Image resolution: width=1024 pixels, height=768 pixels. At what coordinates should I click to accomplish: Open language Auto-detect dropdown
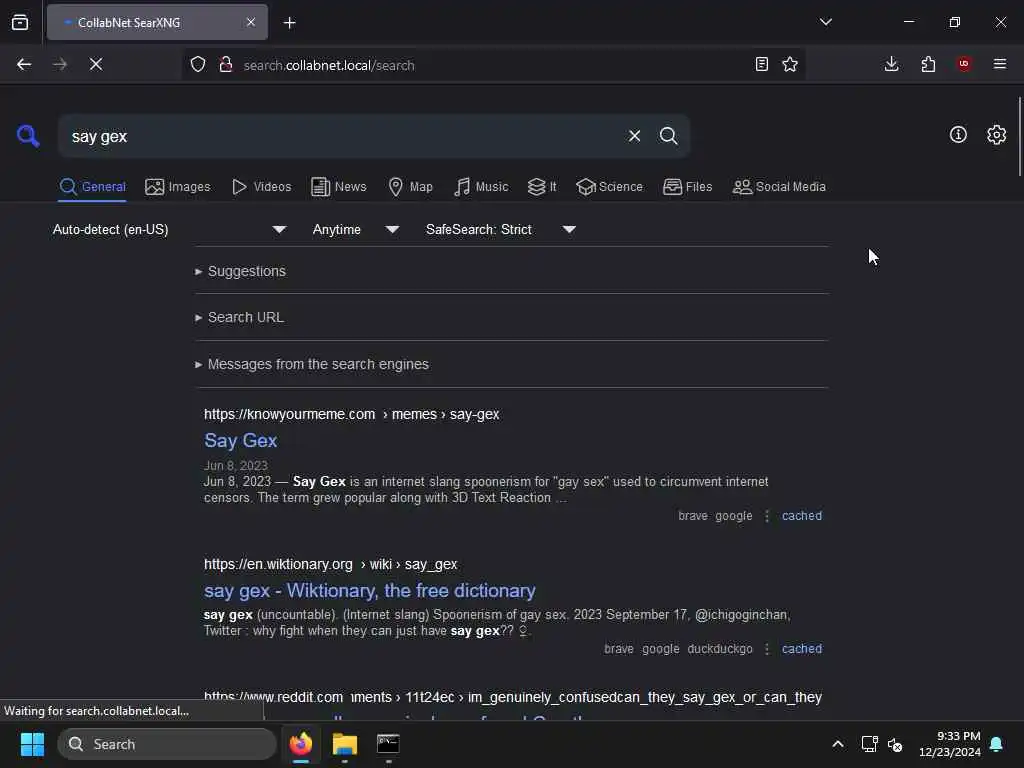pos(169,229)
